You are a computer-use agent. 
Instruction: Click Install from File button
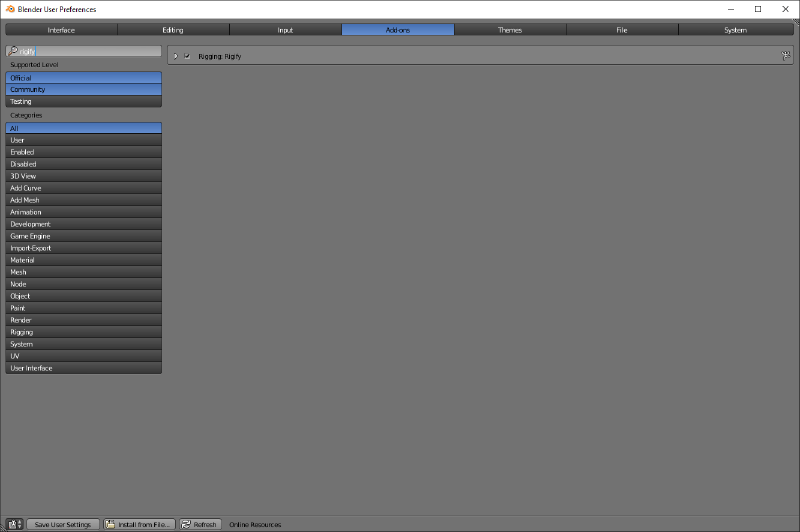(139, 524)
